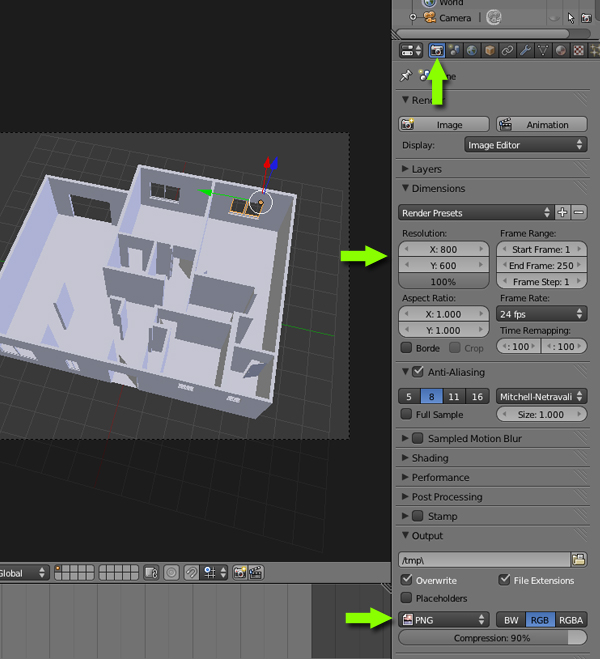The image size is (600, 659).
Task: Click the Aspect Ratio X: 1.000 field
Action: click(x=444, y=314)
